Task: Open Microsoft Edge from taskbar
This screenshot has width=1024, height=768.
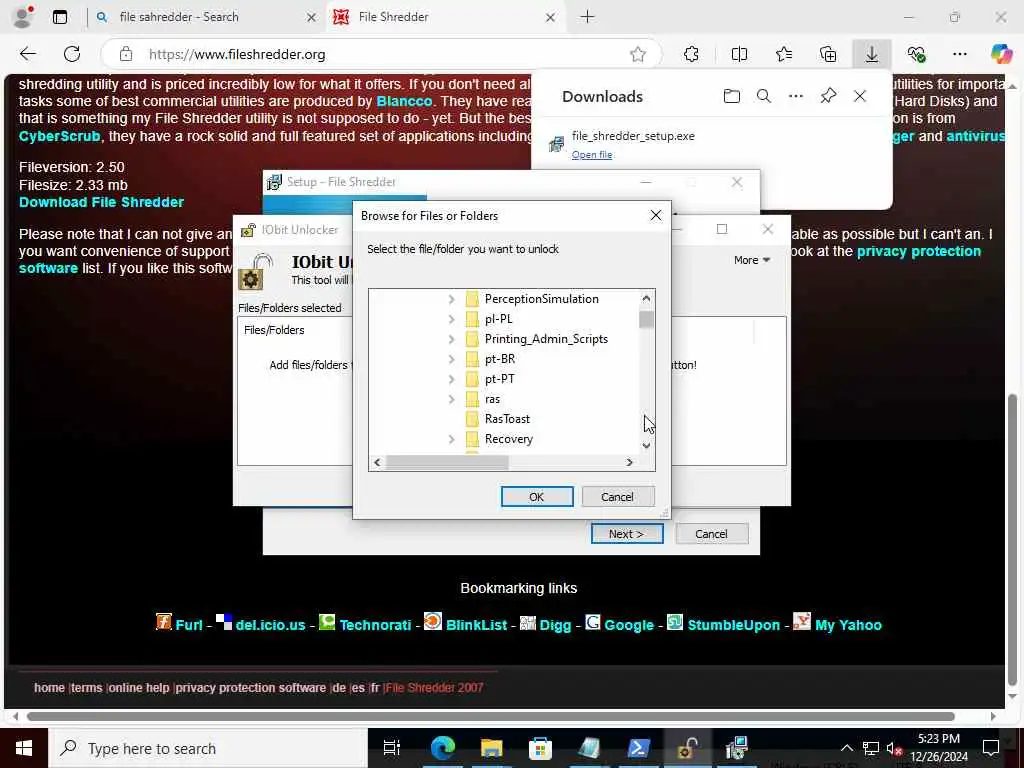Action: (x=442, y=748)
